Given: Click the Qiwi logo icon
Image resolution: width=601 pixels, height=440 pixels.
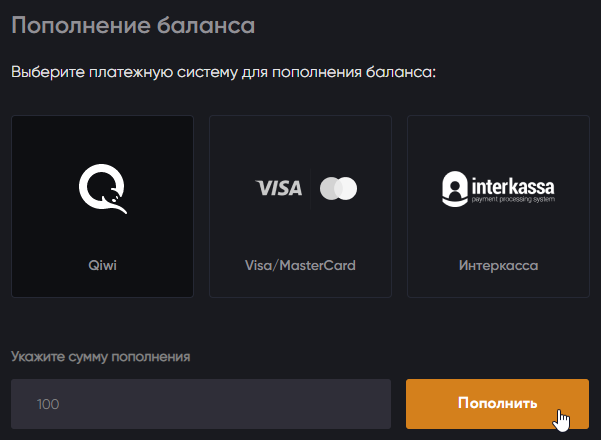Looking at the screenshot, I should 103,189.
